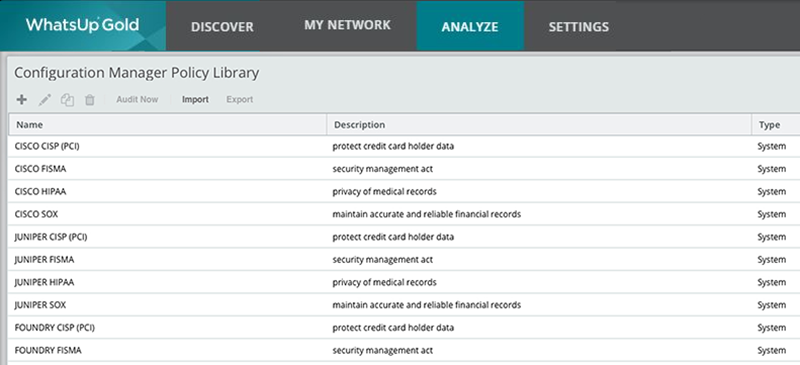Click the Export button
Screen dimensions: 800x365
pos(240,100)
